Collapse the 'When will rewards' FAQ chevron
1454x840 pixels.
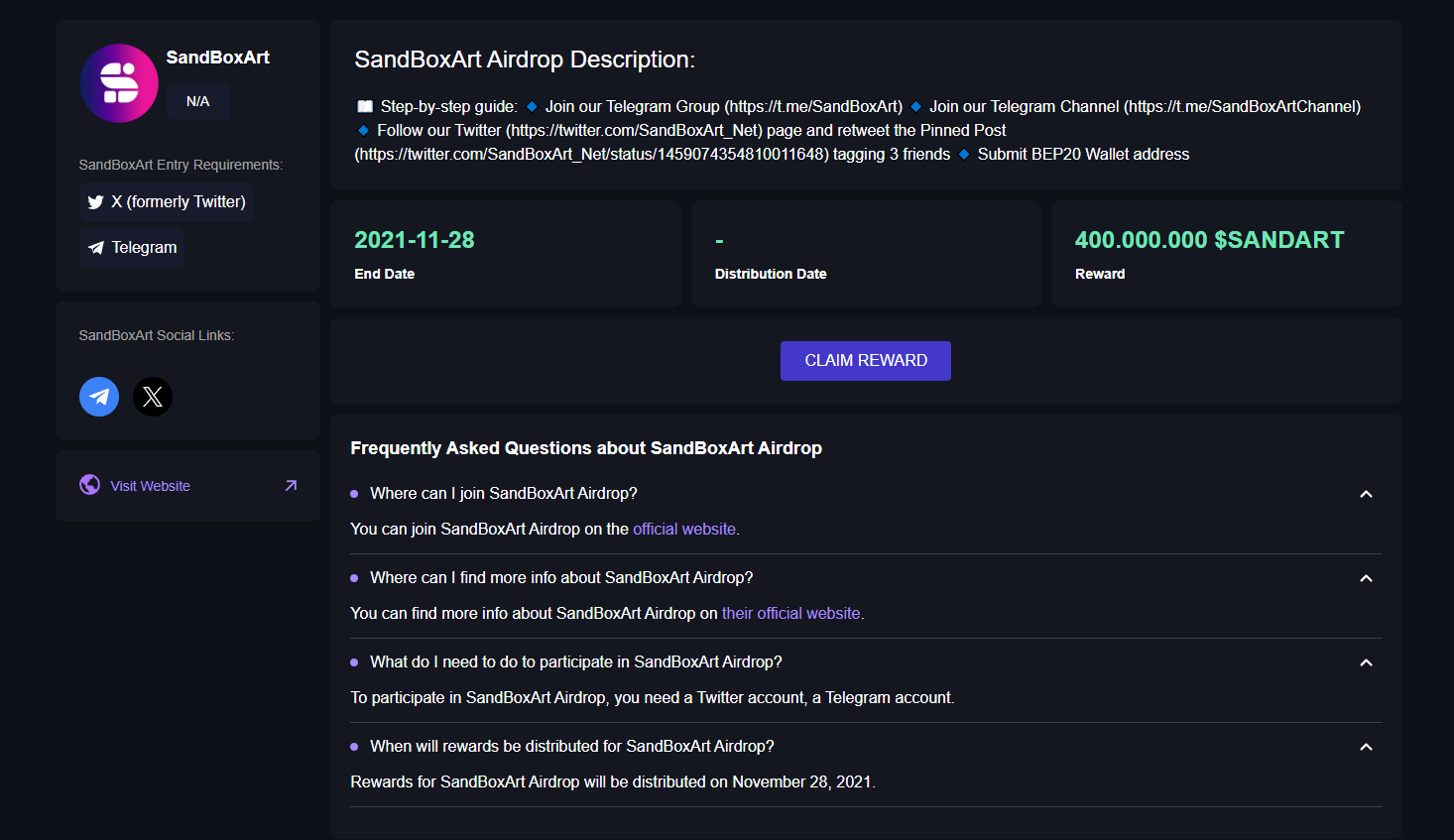(x=1366, y=747)
